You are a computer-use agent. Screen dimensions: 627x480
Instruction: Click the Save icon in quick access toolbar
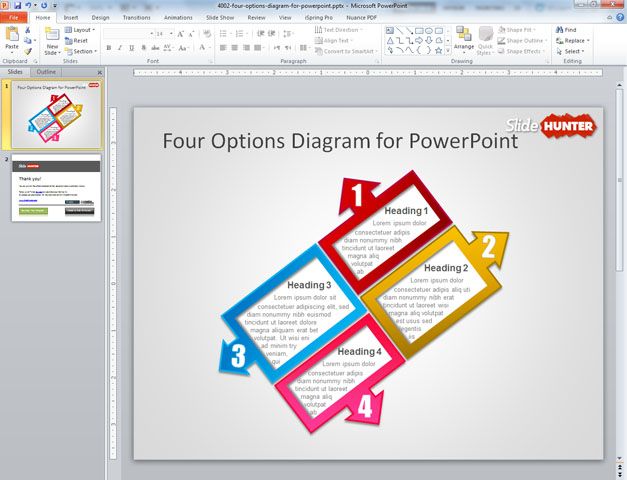click(x=18, y=6)
